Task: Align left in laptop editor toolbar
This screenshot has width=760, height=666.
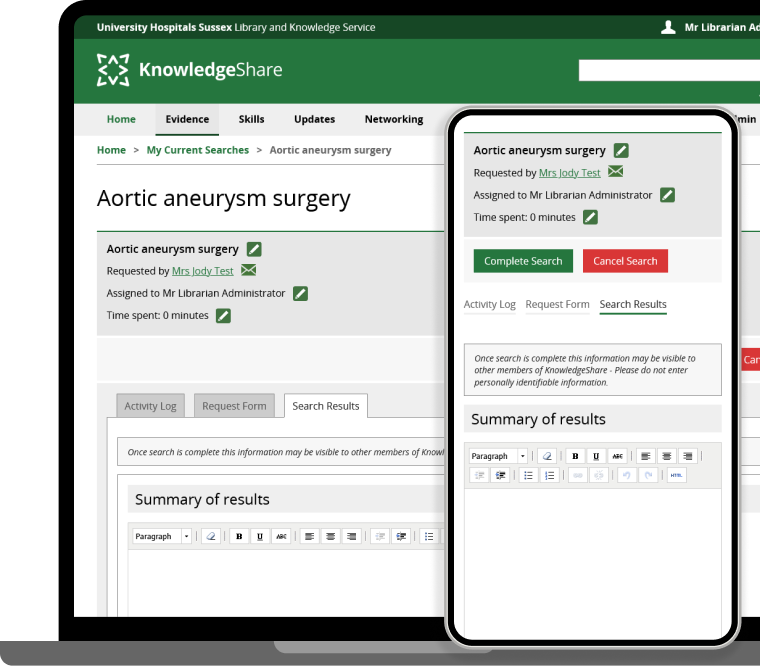Action: click(309, 537)
